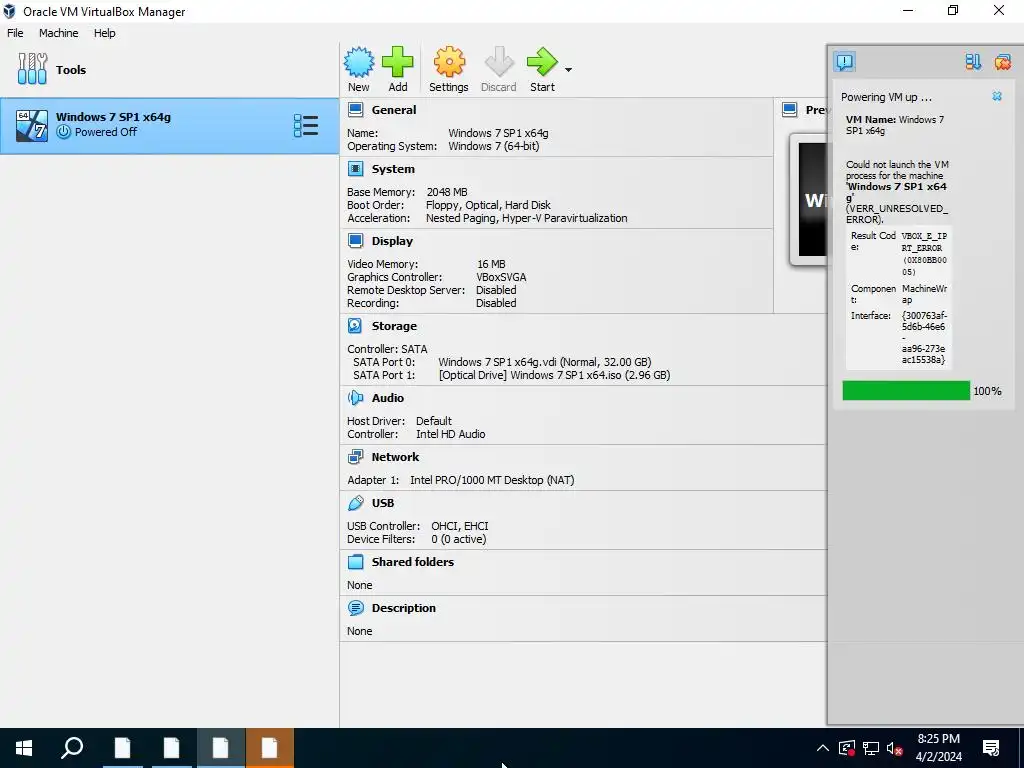The image size is (1024, 768).
Task: Click 'Floppy, Optical, Hard Disk' boot order
Action: tap(488, 205)
